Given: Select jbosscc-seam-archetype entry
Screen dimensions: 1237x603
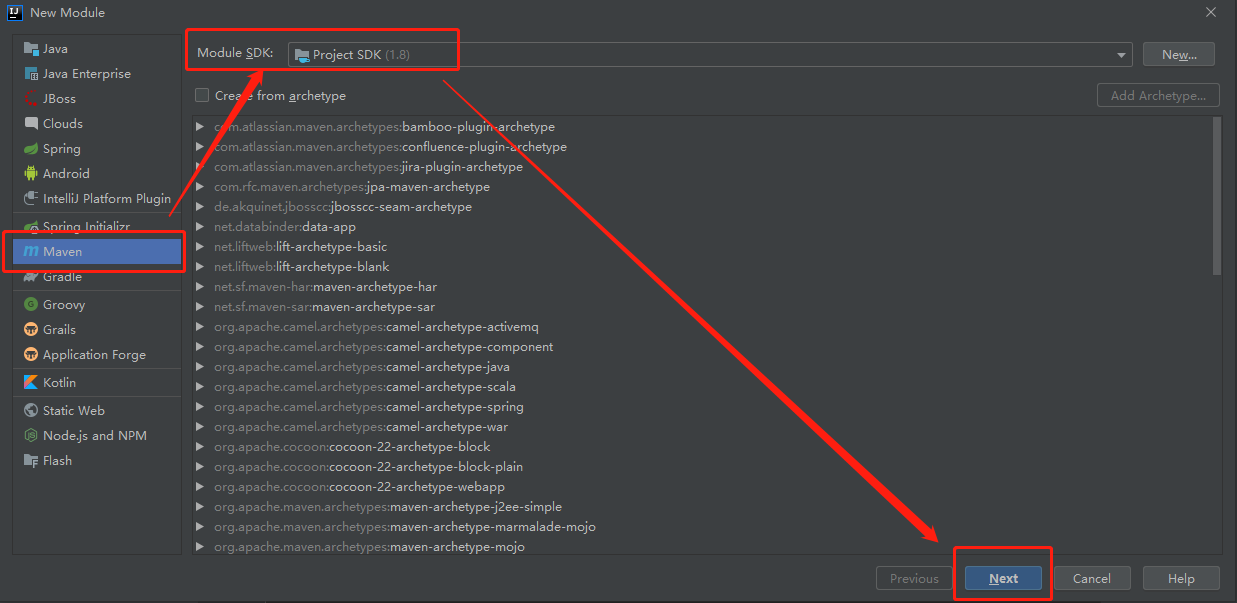Looking at the screenshot, I should [342, 207].
